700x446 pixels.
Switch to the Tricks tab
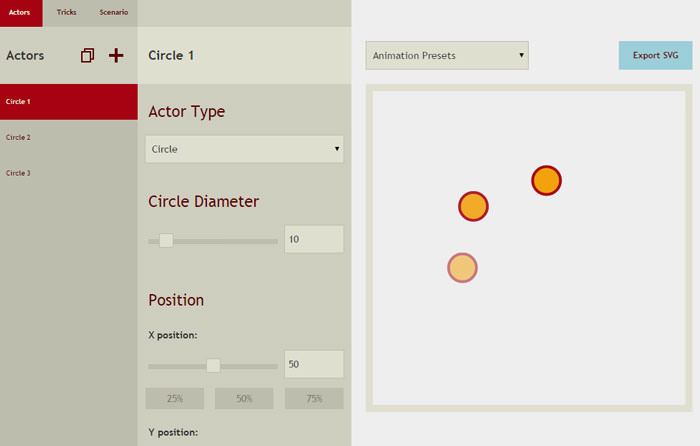point(66,12)
